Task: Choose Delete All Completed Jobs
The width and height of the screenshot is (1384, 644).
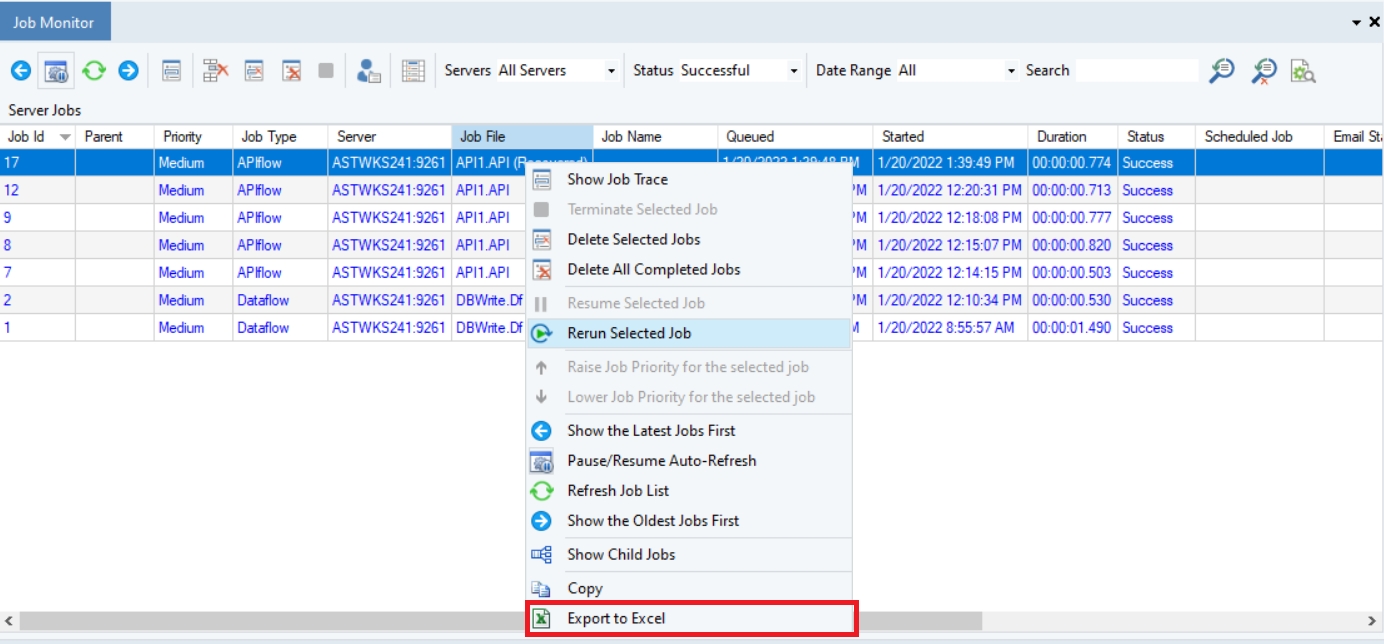Action: point(653,269)
